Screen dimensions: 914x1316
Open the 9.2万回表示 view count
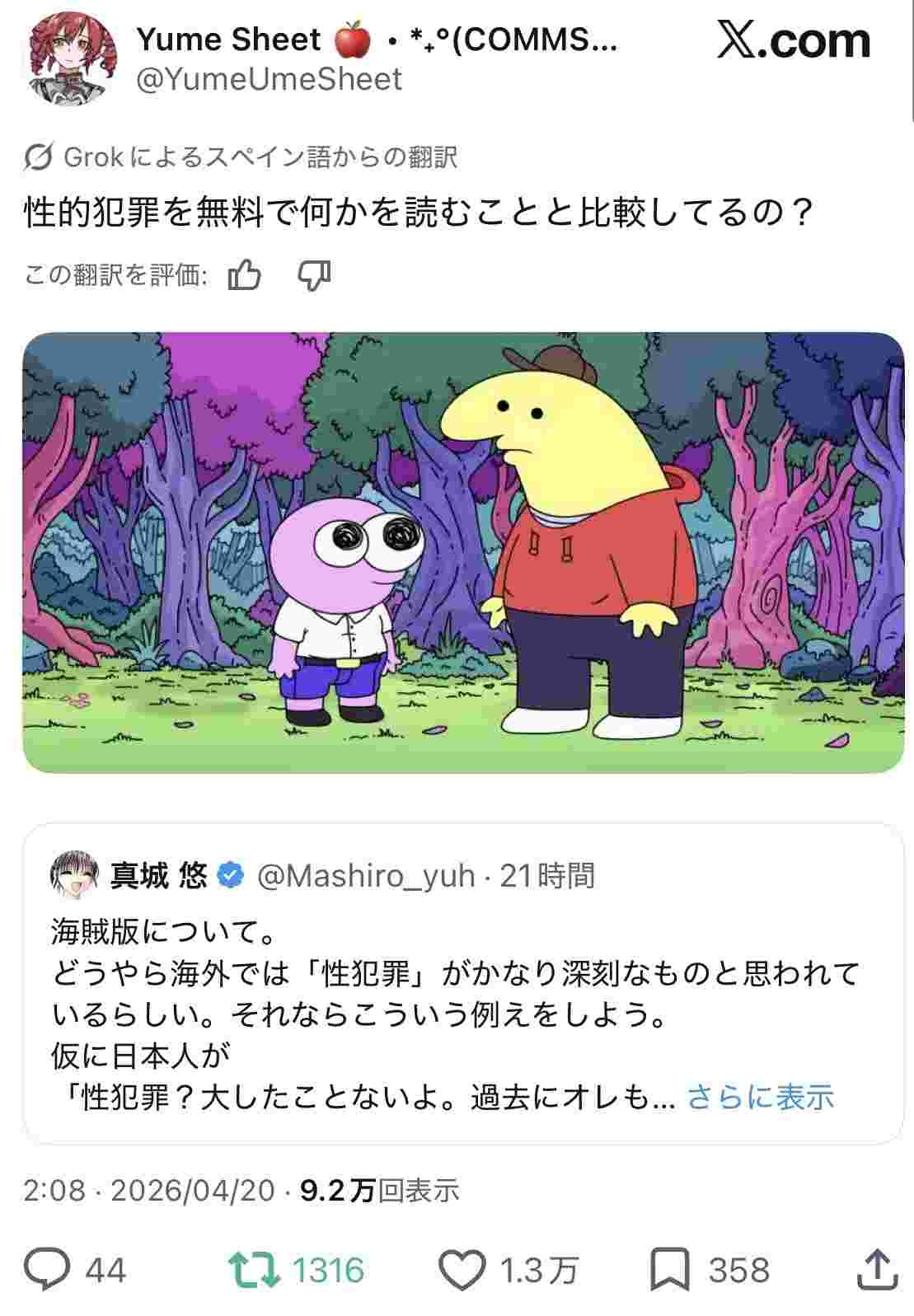point(380,1190)
